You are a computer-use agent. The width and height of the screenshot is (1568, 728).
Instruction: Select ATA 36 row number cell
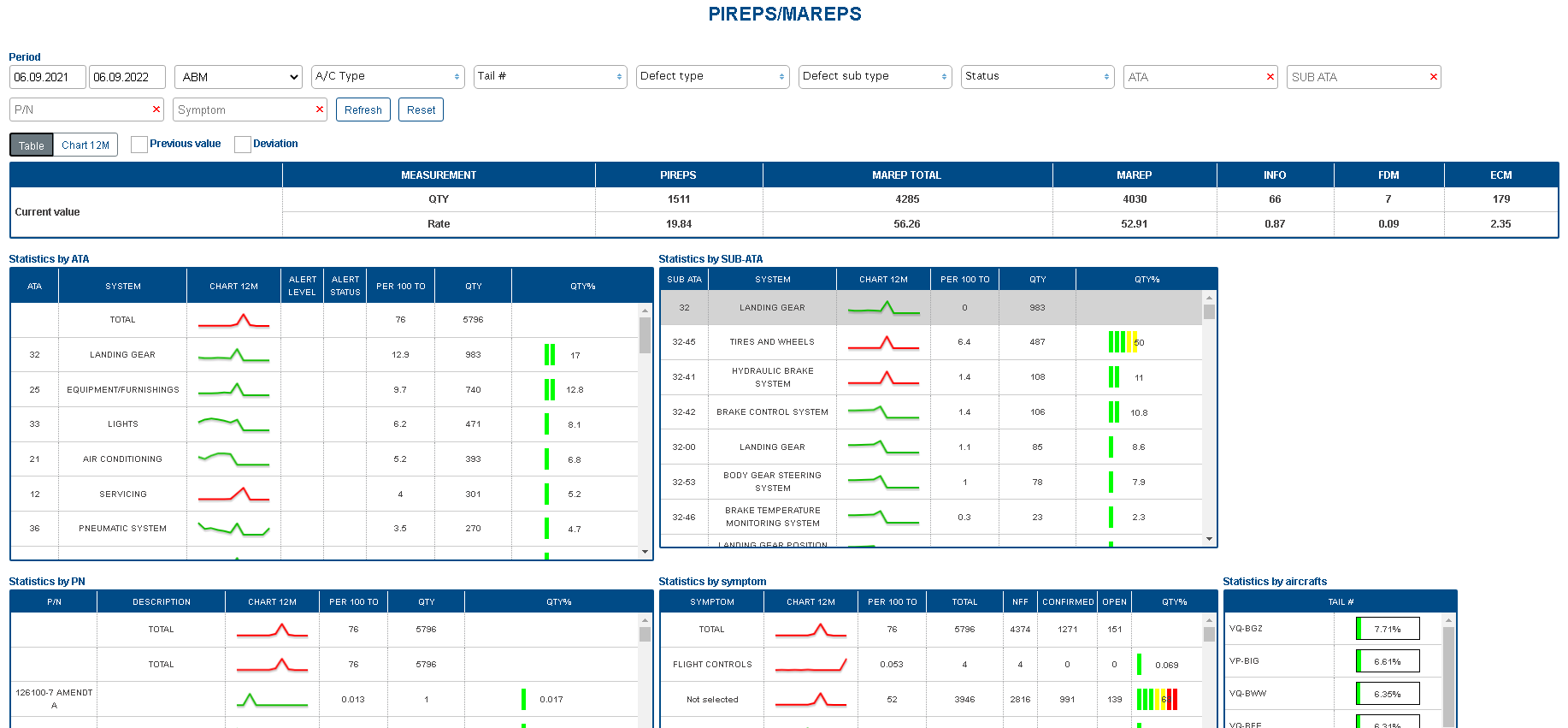coord(34,529)
